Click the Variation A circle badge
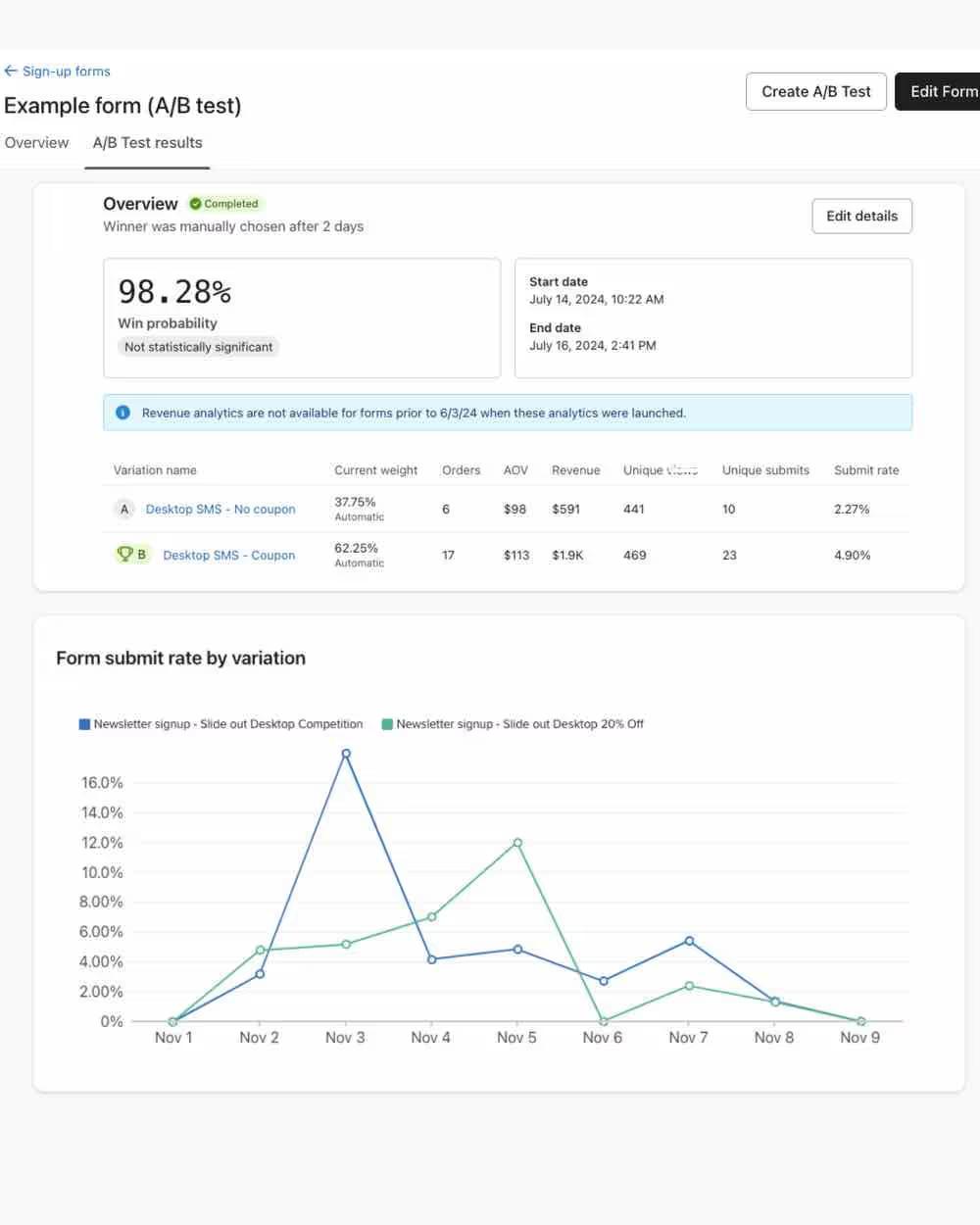 click(x=123, y=509)
